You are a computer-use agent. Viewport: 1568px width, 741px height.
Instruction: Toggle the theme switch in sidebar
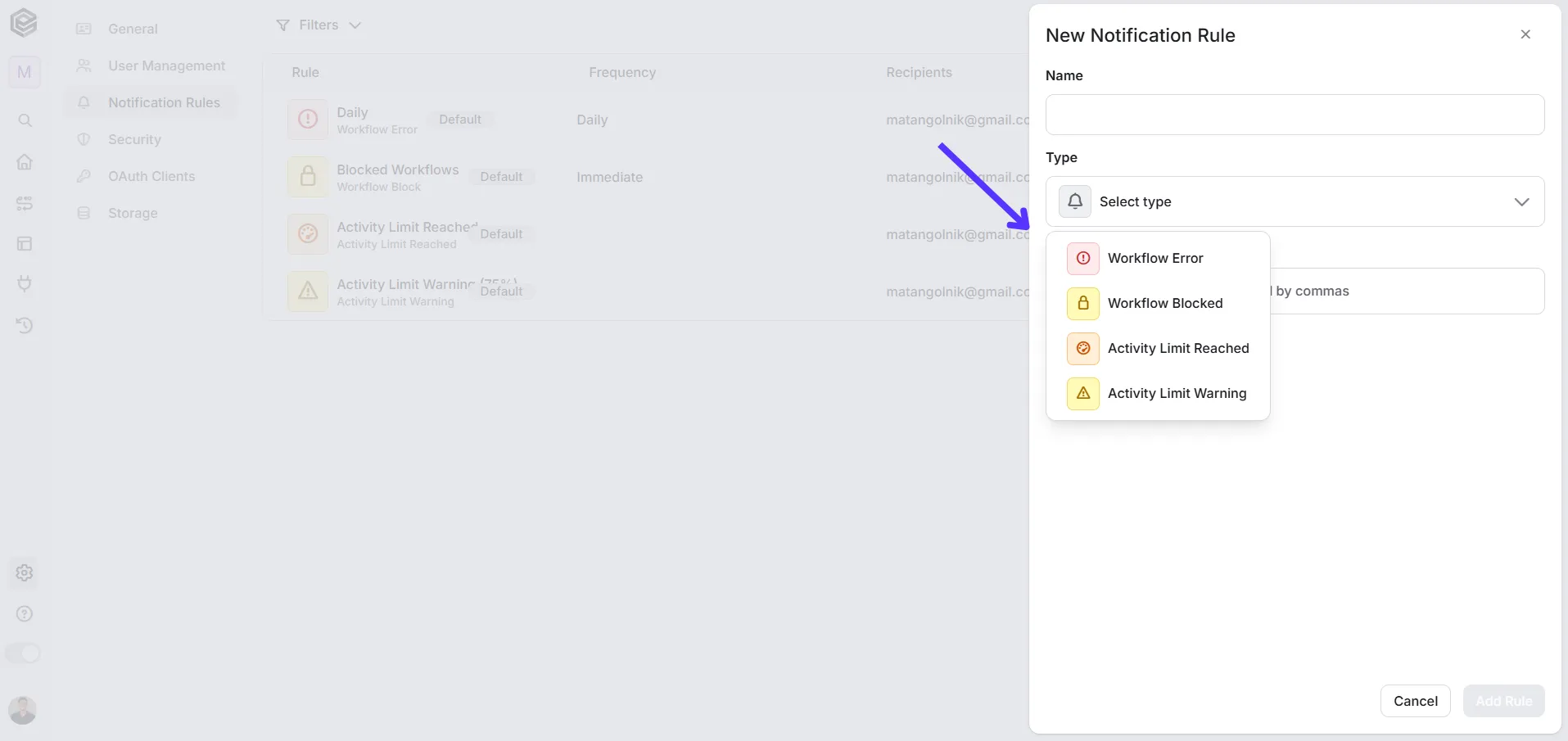click(23, 653)
